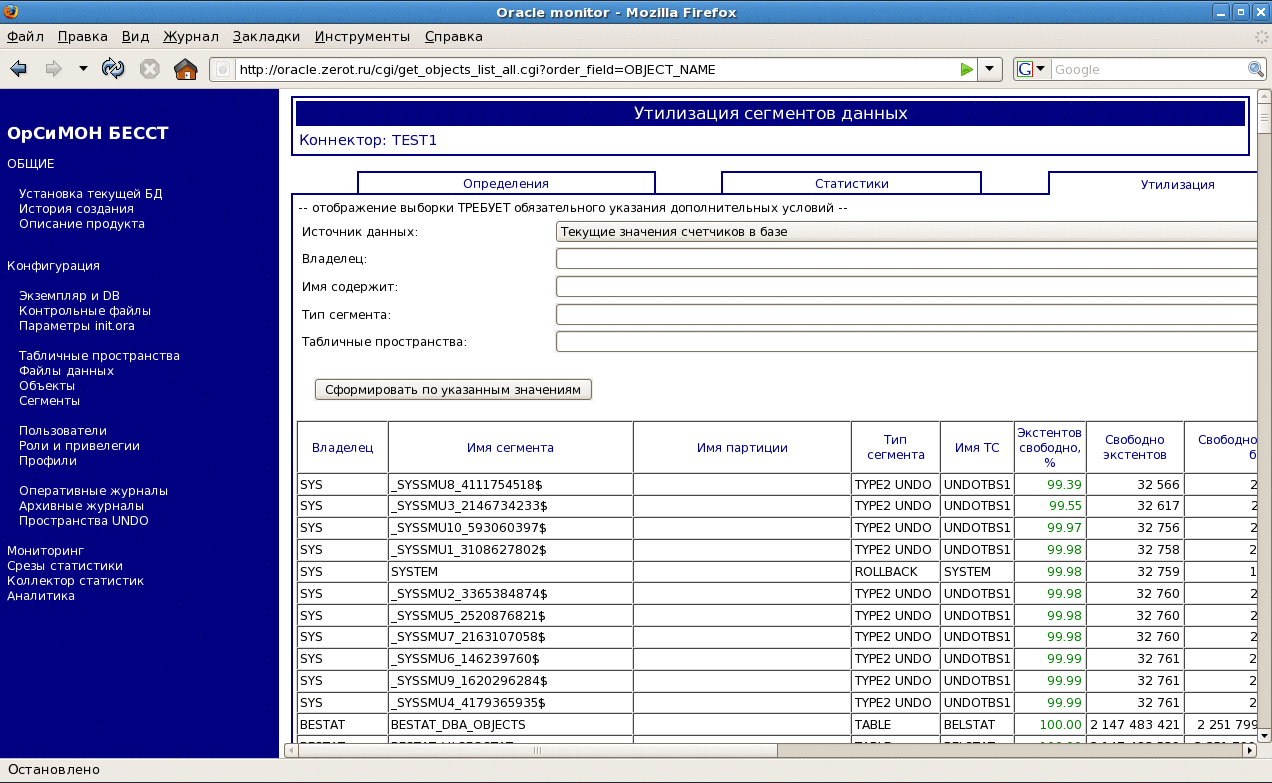The width and height of the screenshot is (1272, 783).
Task: Expand the address bar URL history dropdown
Action: point(988,69)
